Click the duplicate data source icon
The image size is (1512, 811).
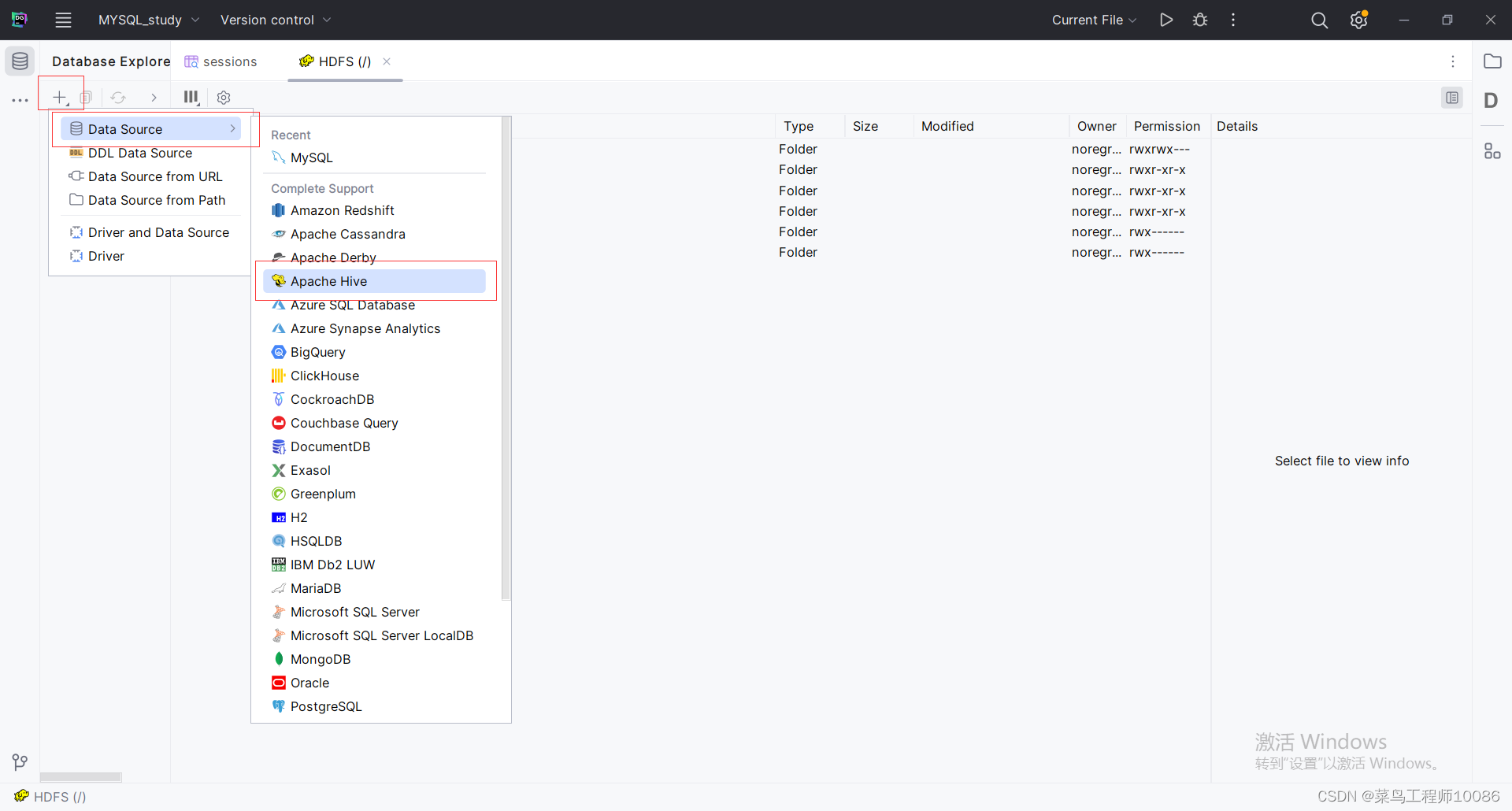tap(87, 97)
